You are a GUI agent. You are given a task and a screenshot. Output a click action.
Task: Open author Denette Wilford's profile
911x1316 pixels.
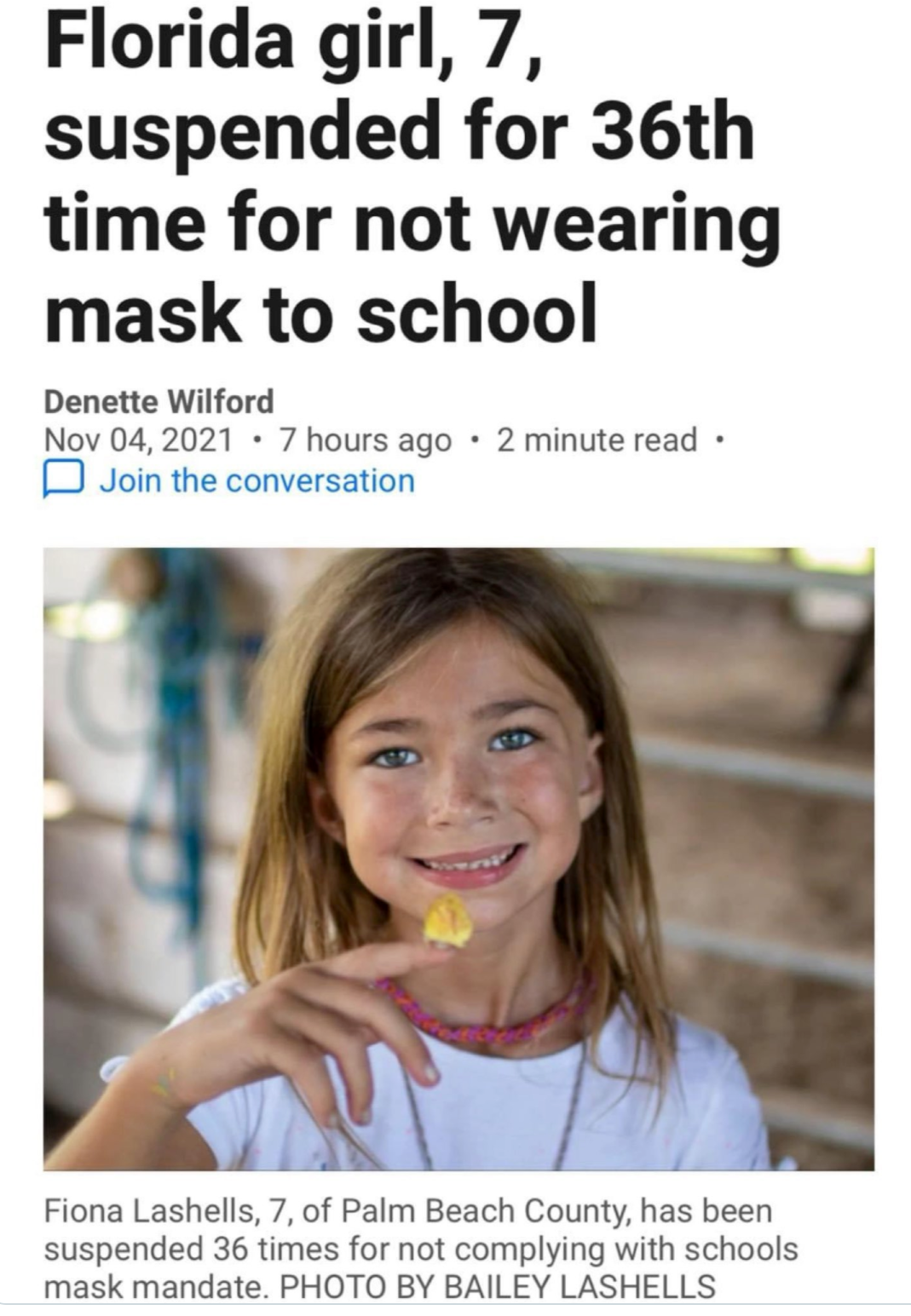pyautogui.click(x=159, y=401)
